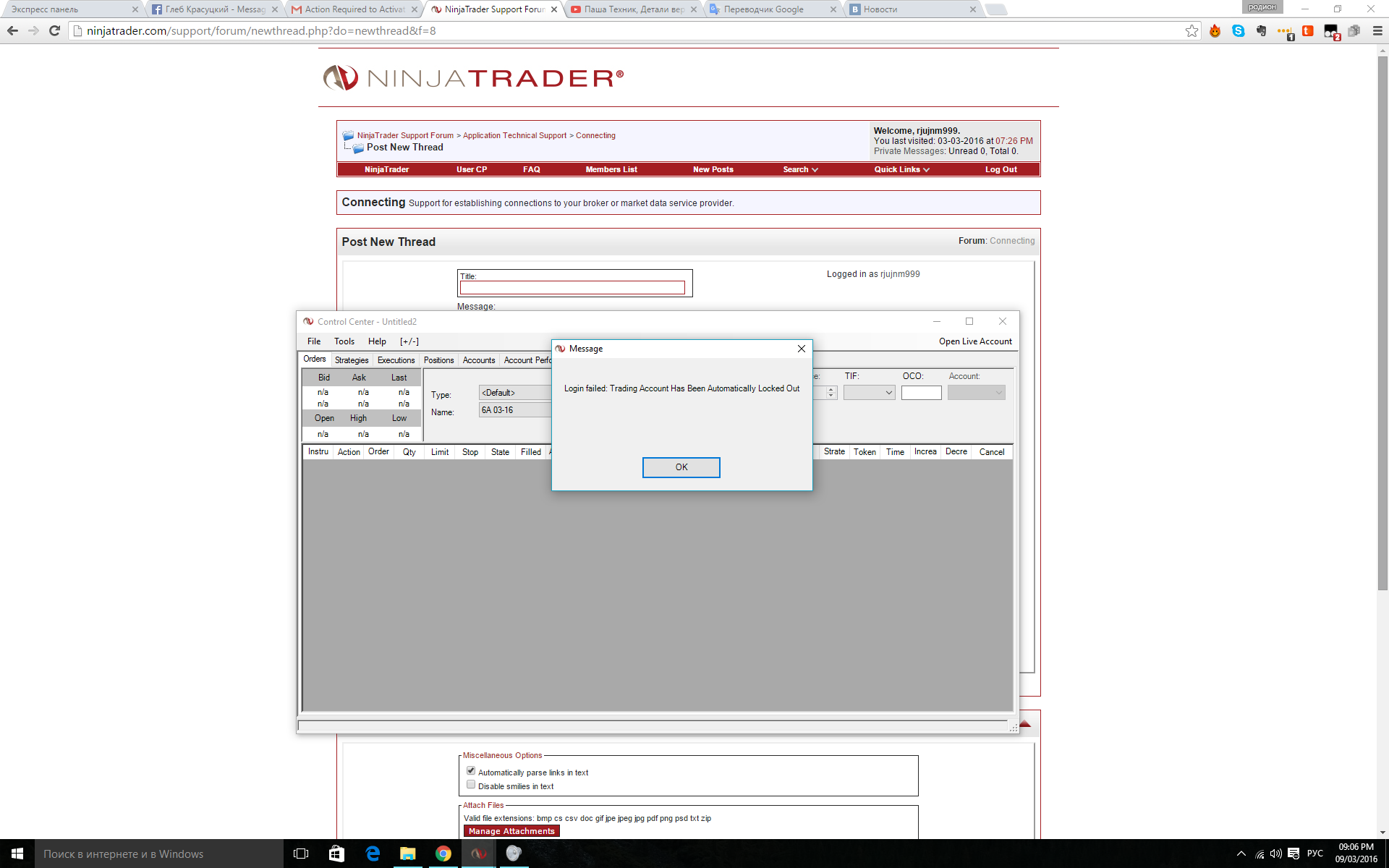Open Microsoft Edge from the taskbar
The height and width of the screenshot is (868, 1389).
tap(373, 854)
